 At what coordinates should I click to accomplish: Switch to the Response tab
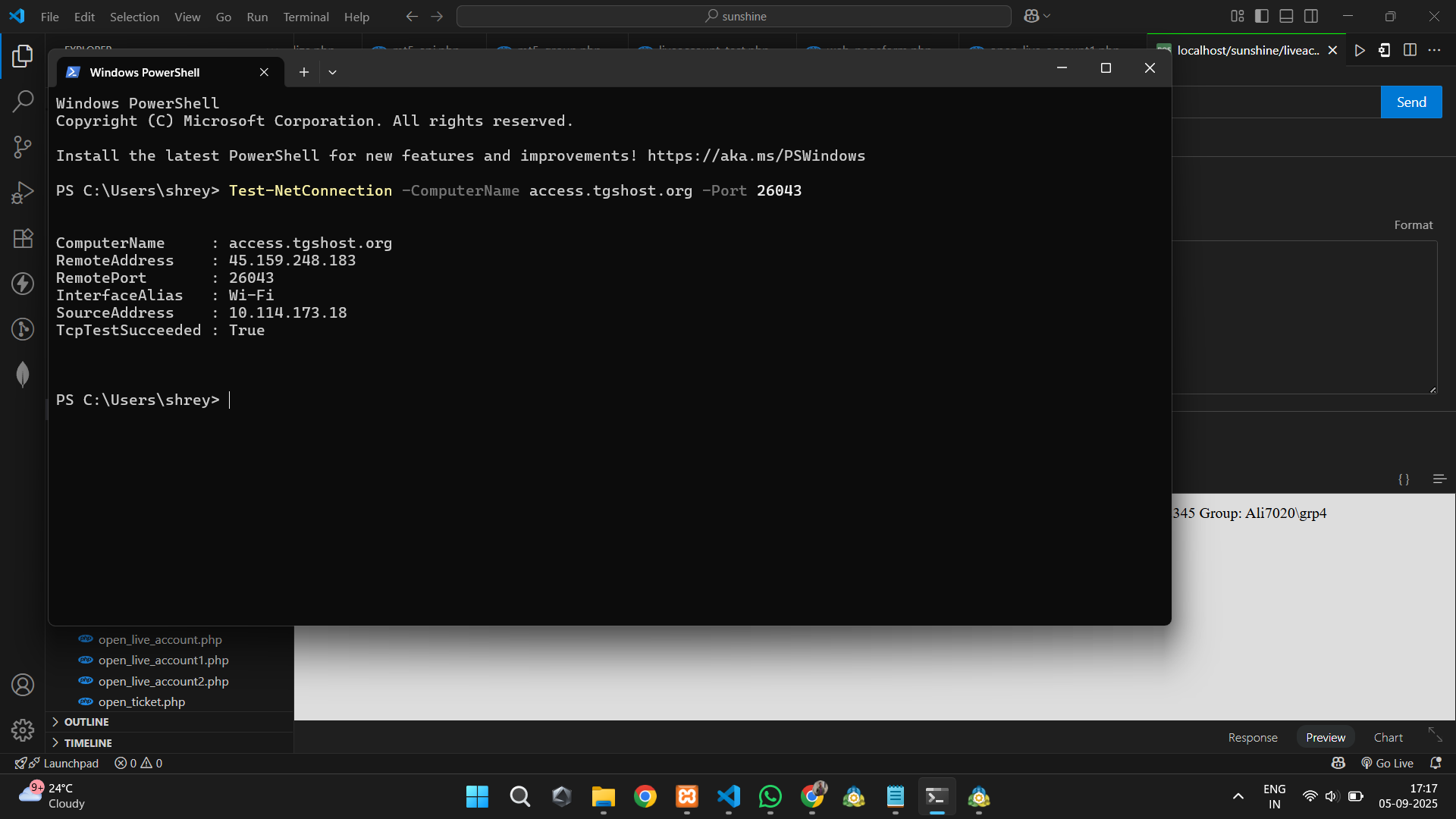[1252, 737]
